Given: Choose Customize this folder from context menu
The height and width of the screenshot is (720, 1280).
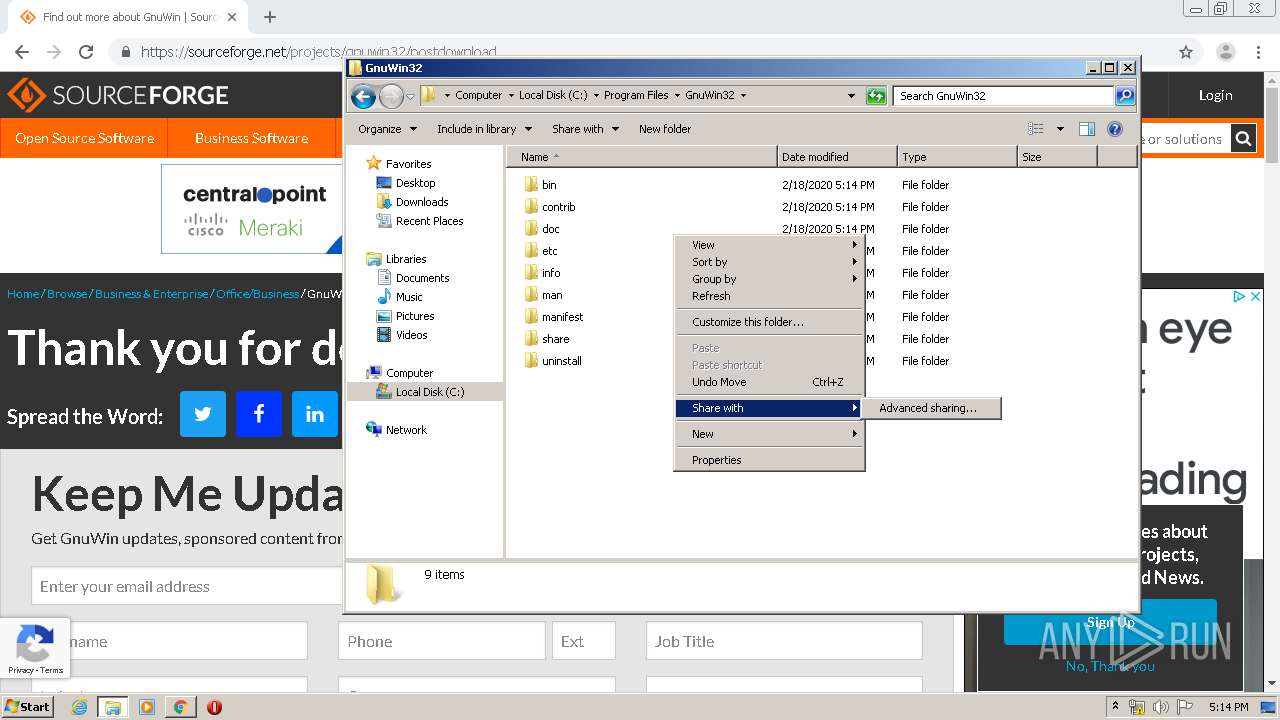Looking at the screenshot, I should 769,322.
